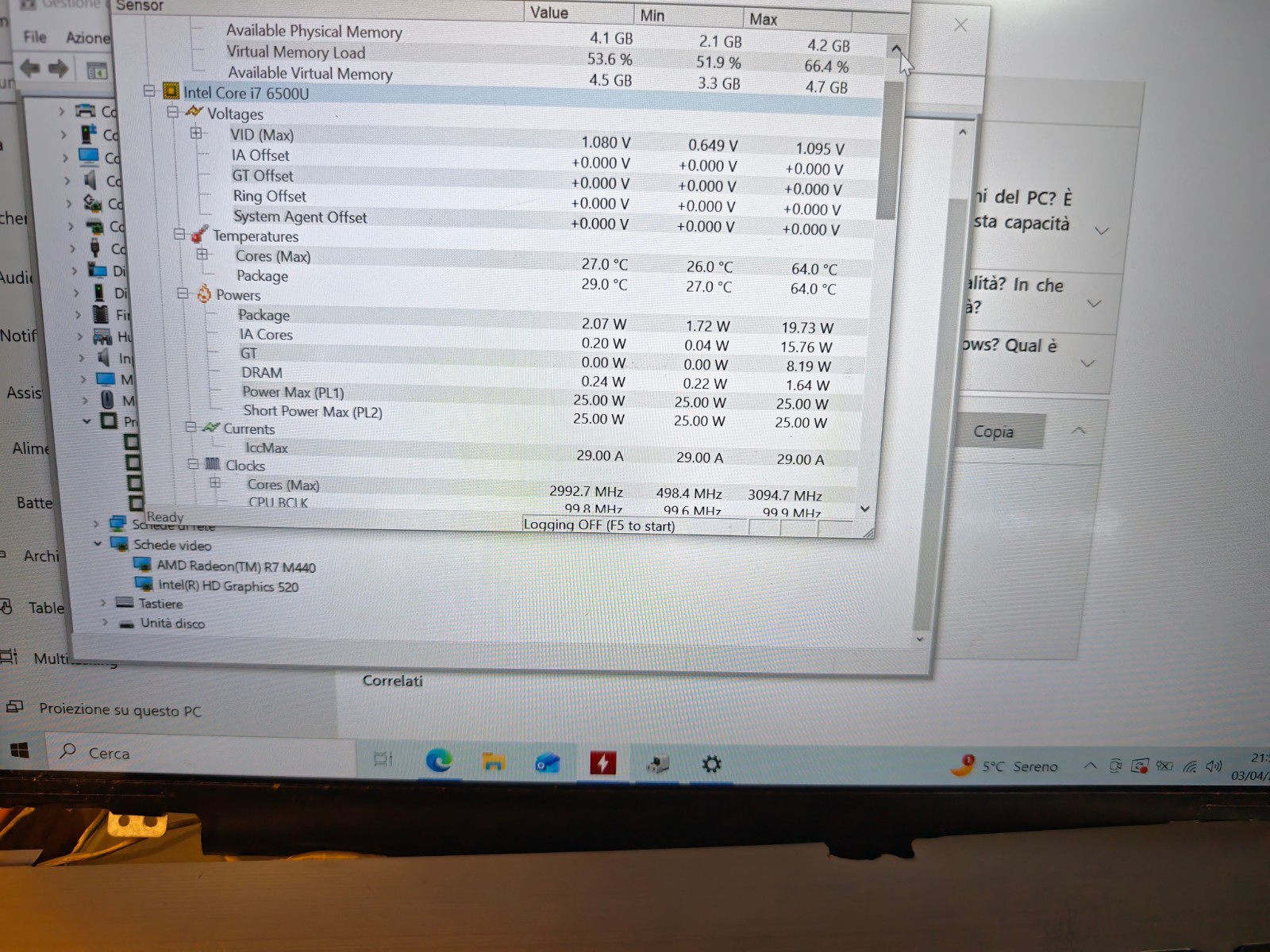The image size is (1270, 952).
Task: Click the Copia button in Settings
Action: coord(1002,432)
